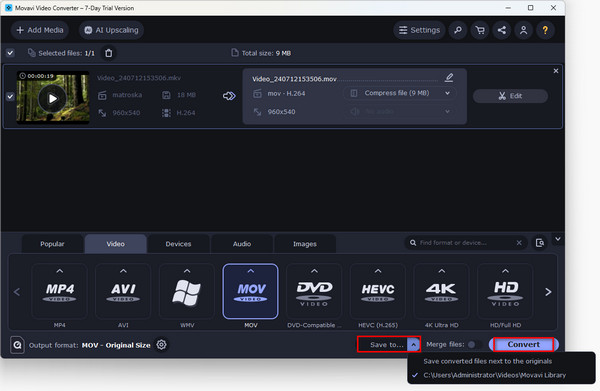Viewport: 600px width, 391px height.
Task: Switch to the Video tab
Action: coord(116,244)
